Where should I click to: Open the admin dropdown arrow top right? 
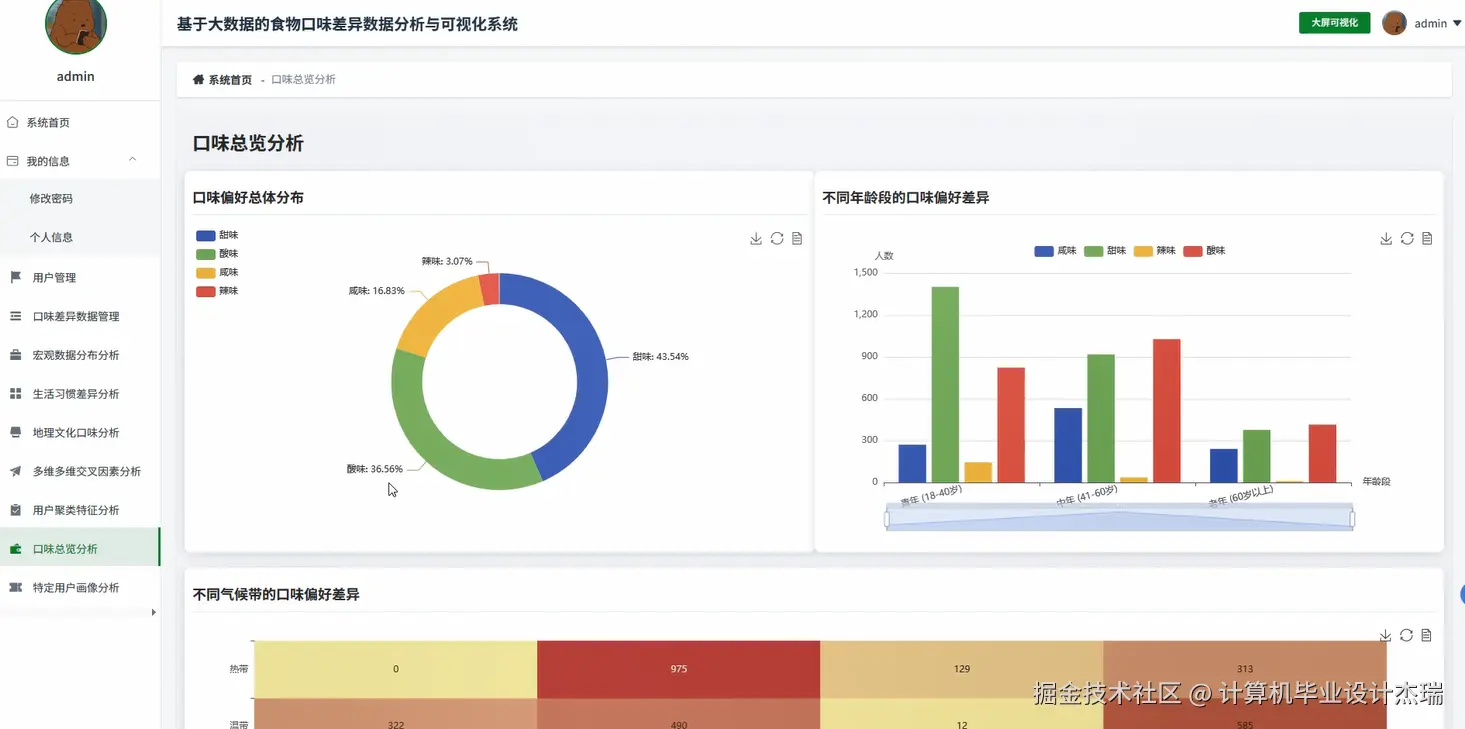pos(1457,23)
